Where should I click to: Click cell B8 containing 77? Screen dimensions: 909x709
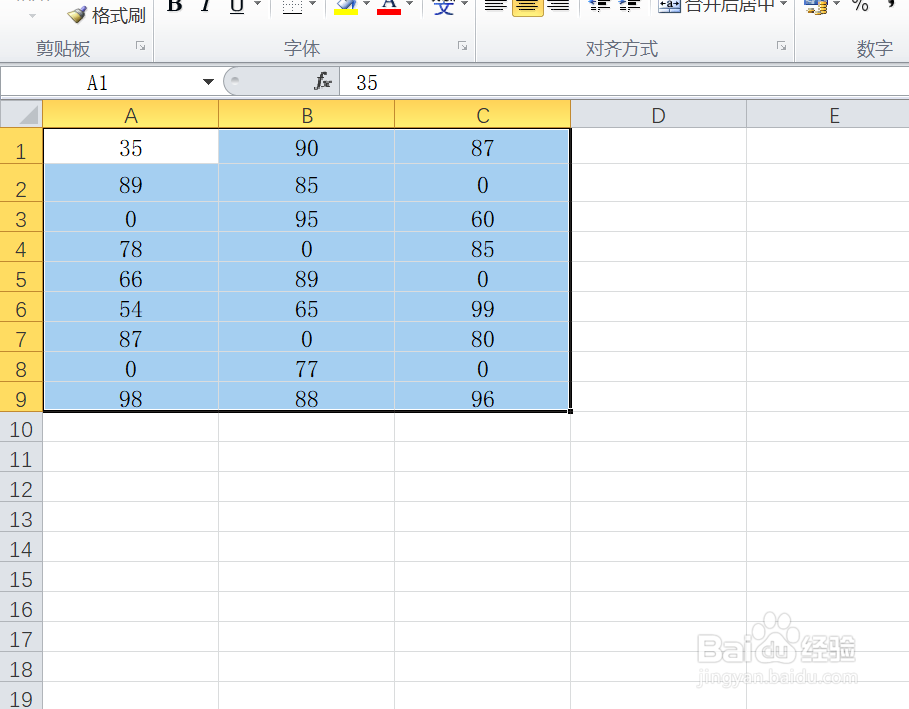coord(307,368)
